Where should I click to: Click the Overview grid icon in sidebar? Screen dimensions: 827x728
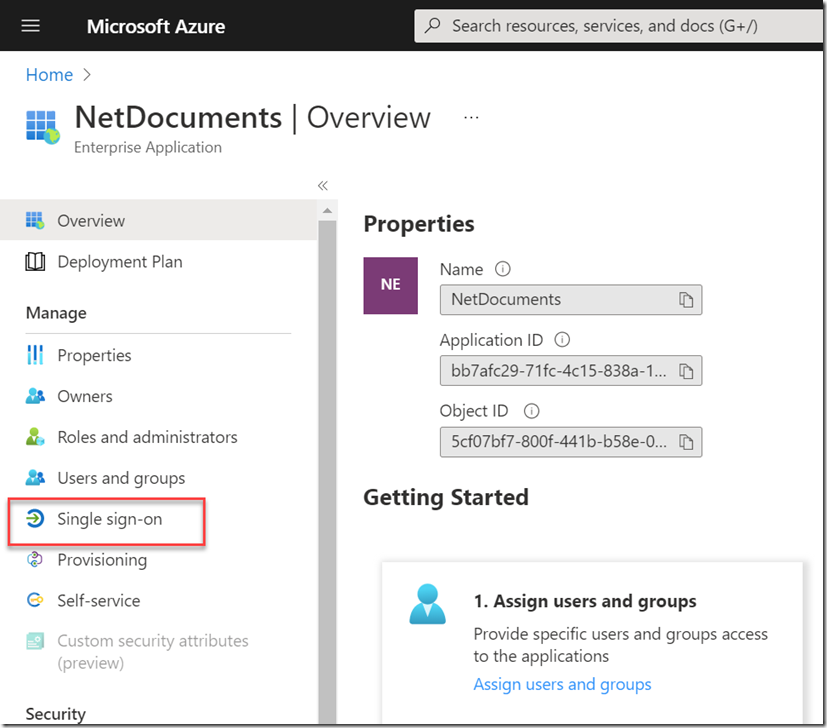(x=35, y=220)
